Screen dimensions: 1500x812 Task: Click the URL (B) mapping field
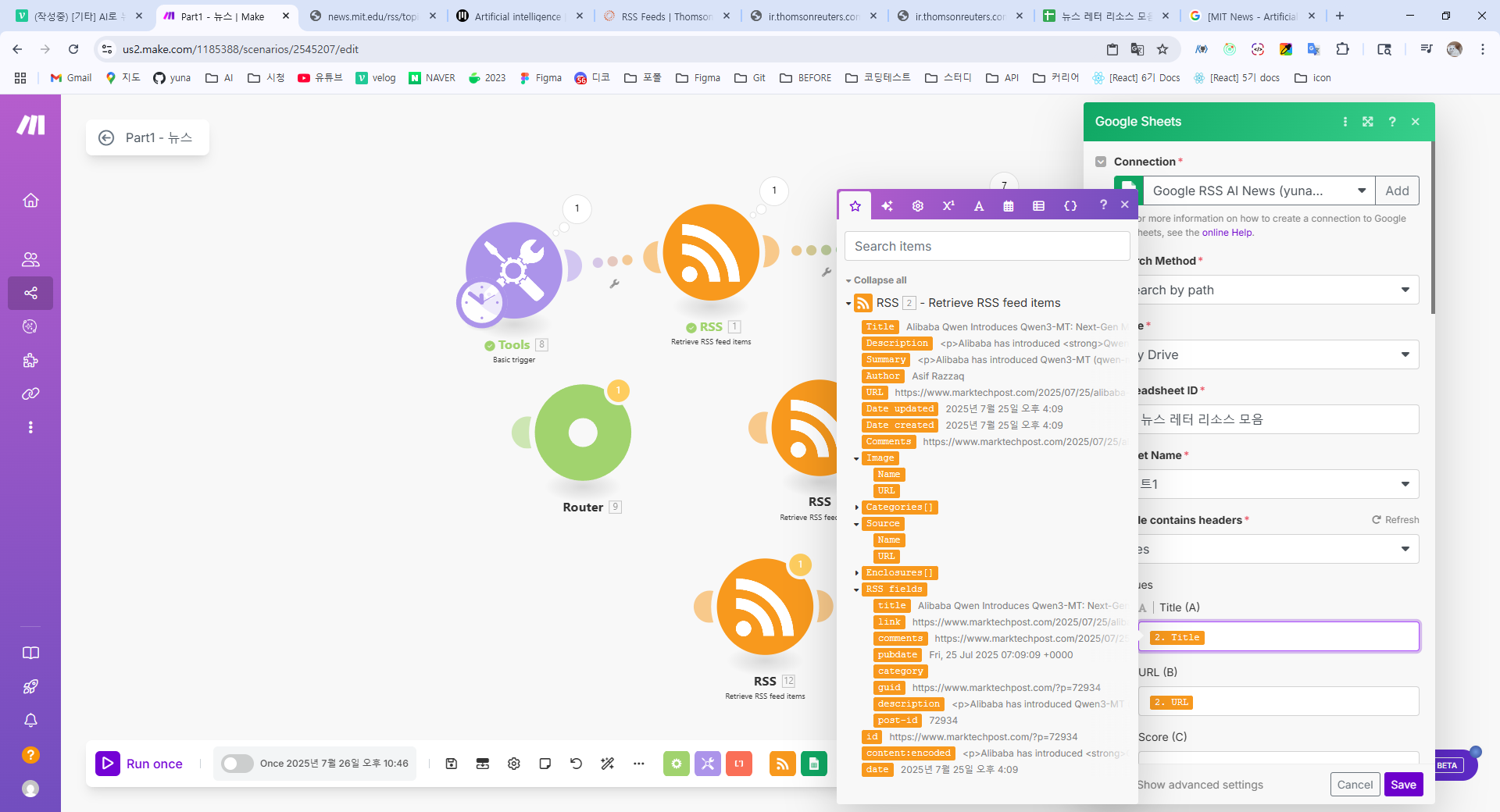coord(1278,702)
